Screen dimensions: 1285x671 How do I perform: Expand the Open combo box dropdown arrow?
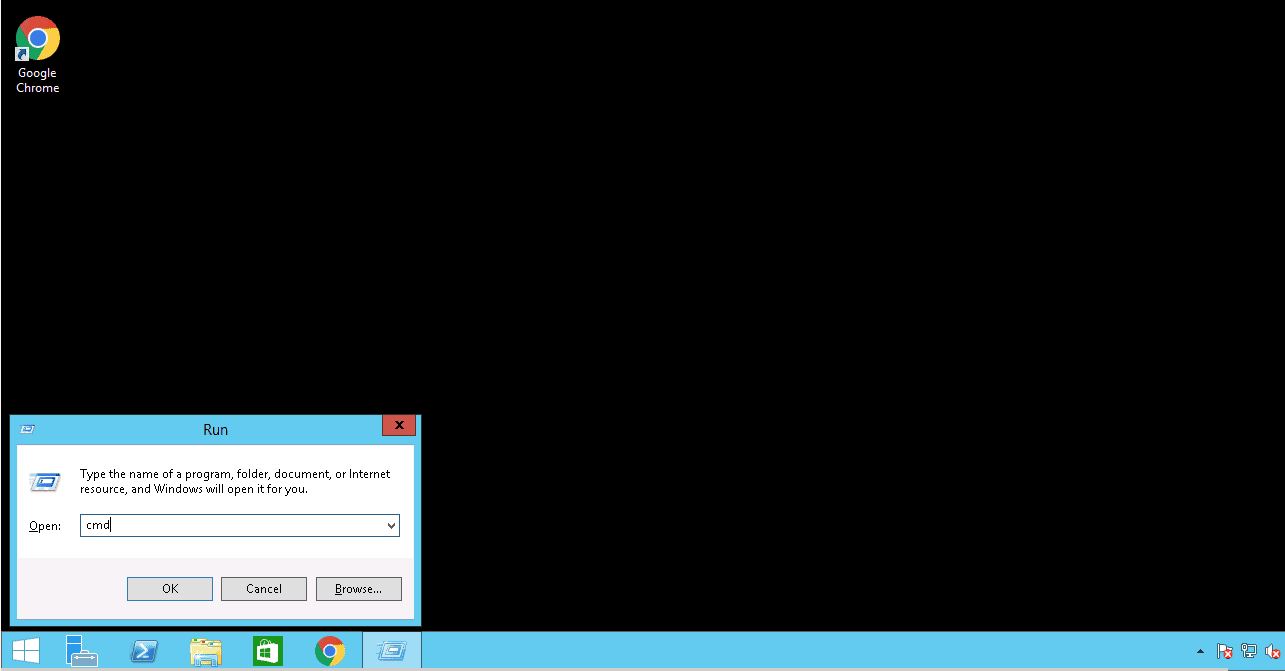[x=391, y=525]
